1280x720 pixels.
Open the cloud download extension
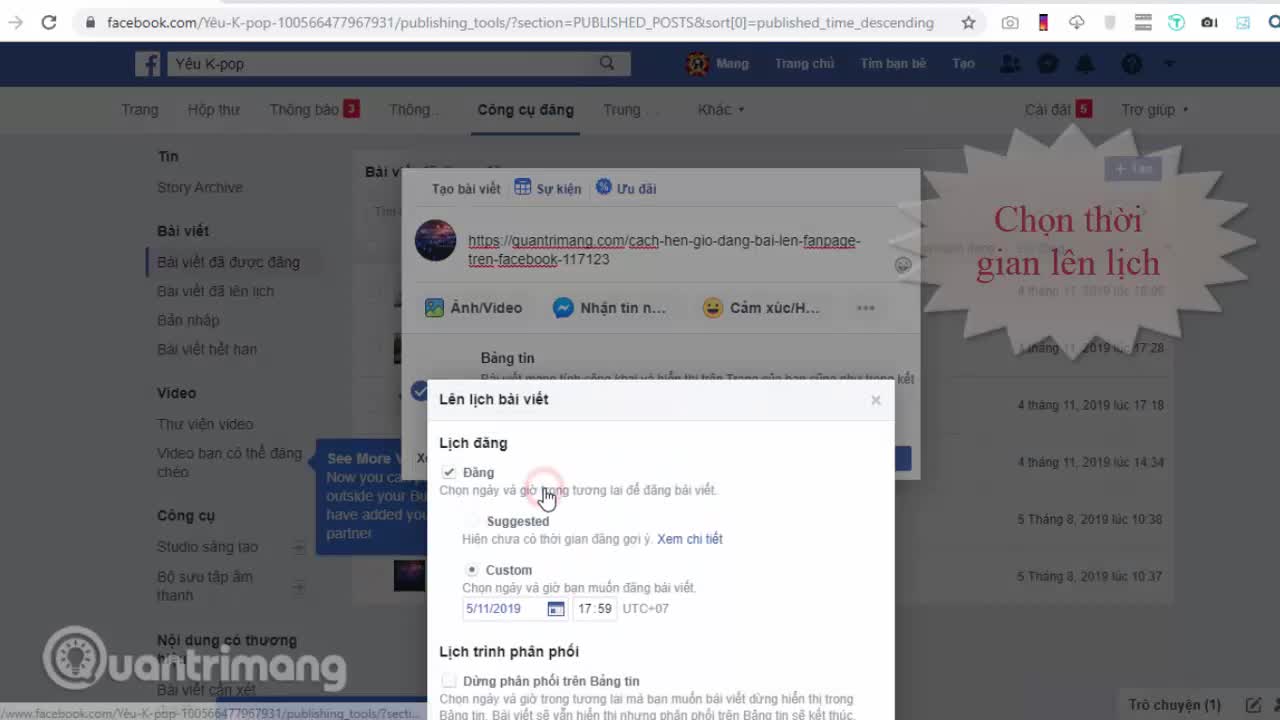tap(1077, 22)
